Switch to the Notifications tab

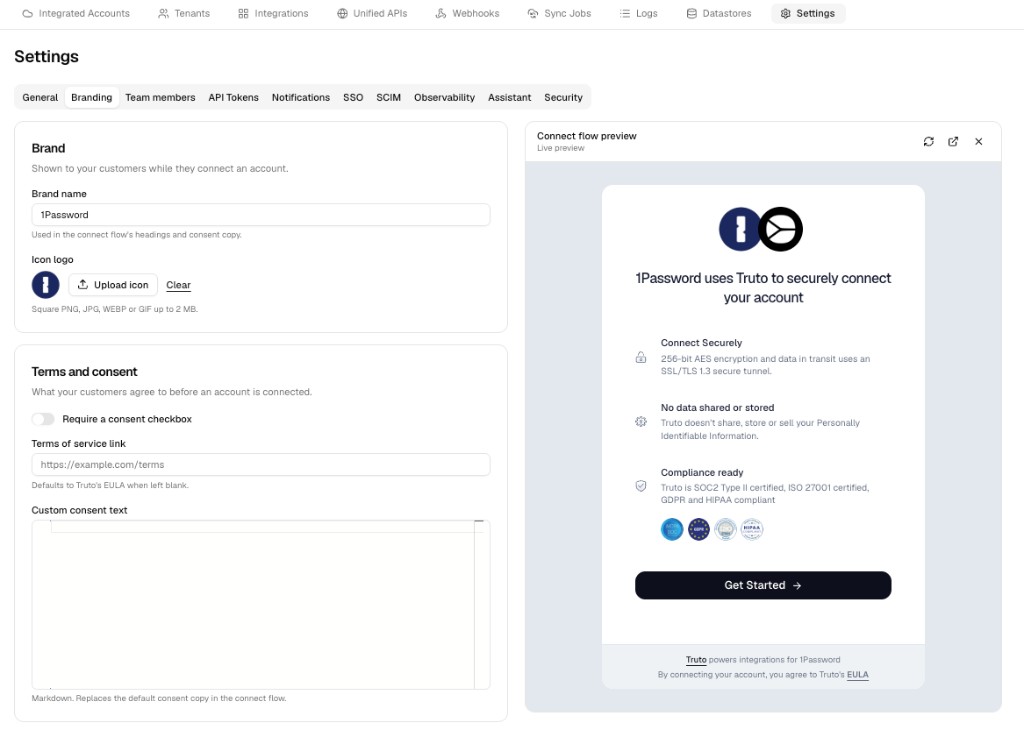[x=300, y=97]
